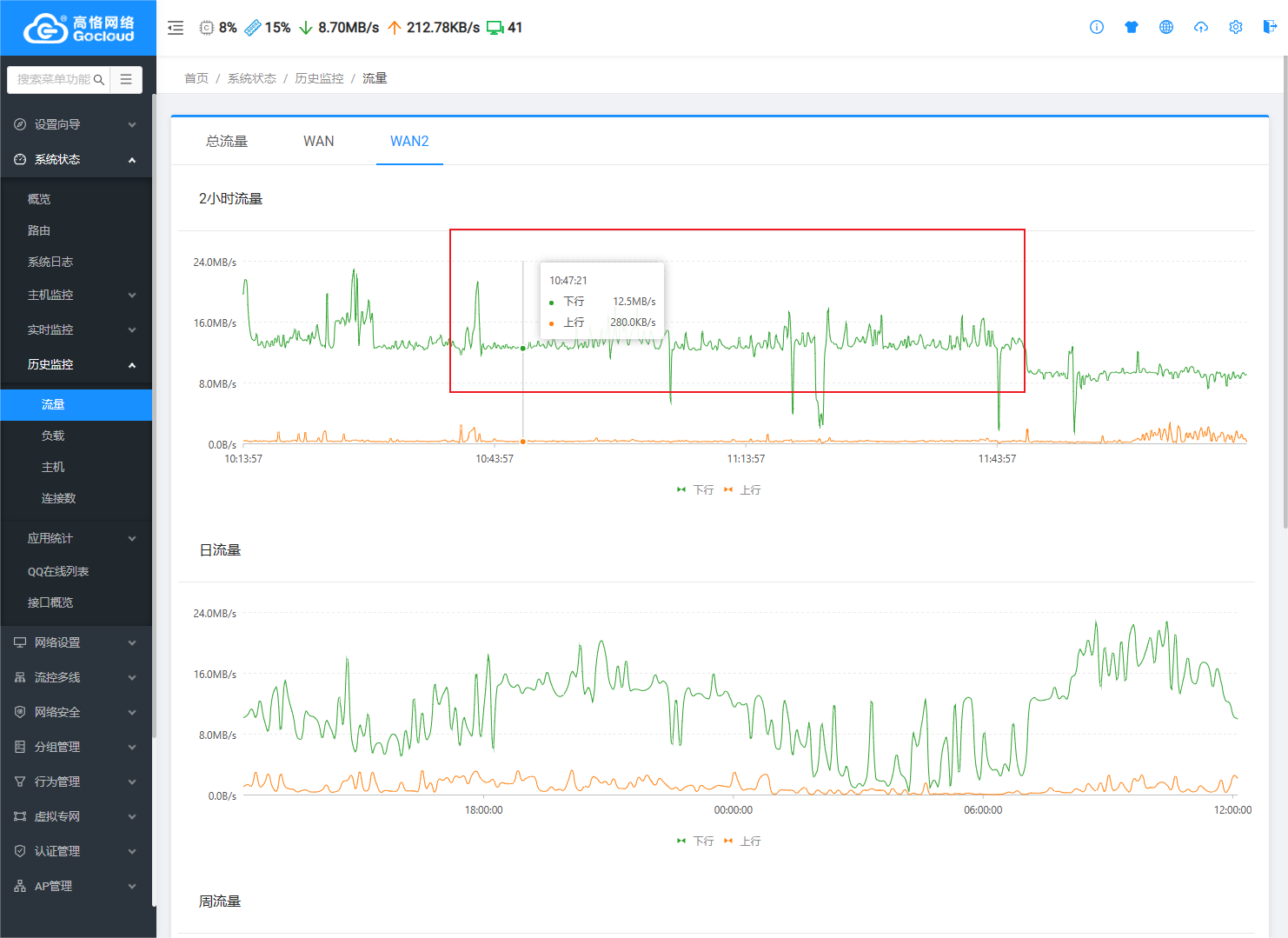Click the logout icon at top right
Screen dimensions: 1288x938
coord(1269,27)
